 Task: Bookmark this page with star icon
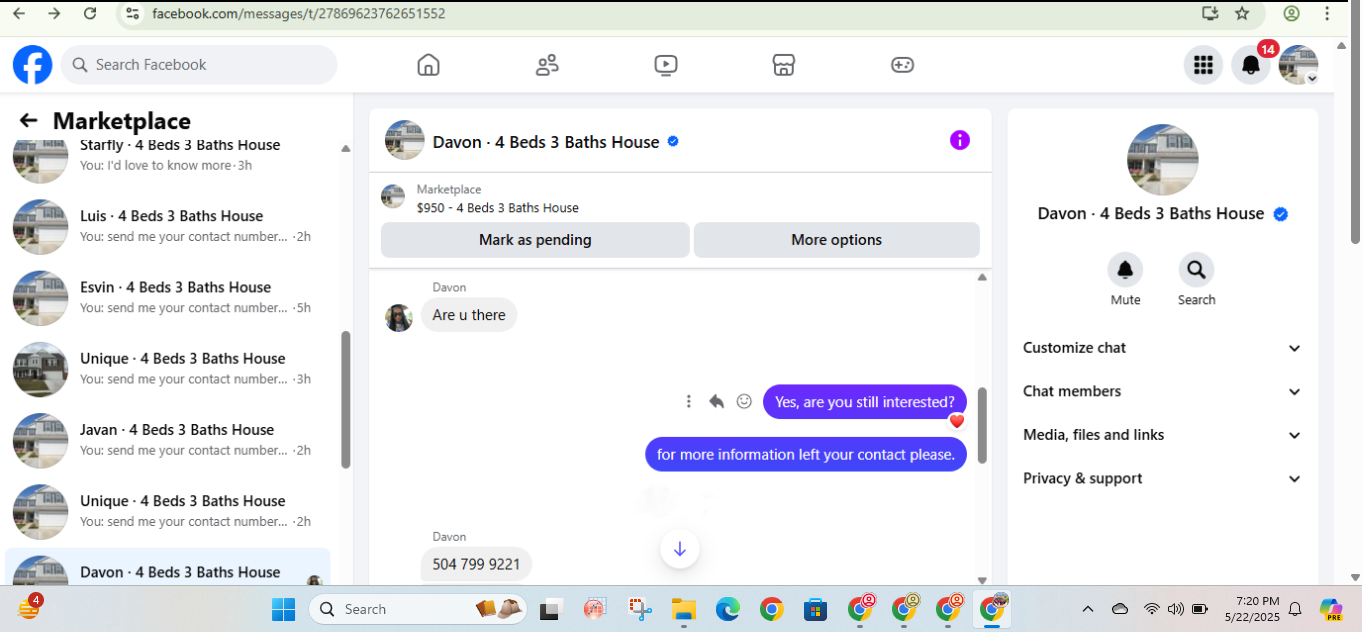(x=1242, y=13)
